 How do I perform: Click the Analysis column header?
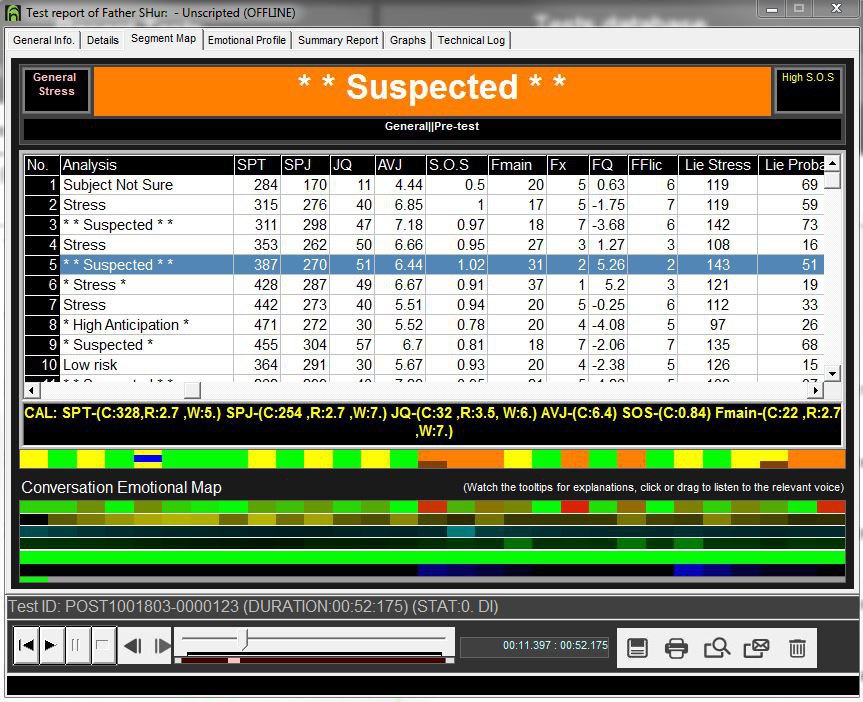(x=146, y=165)
